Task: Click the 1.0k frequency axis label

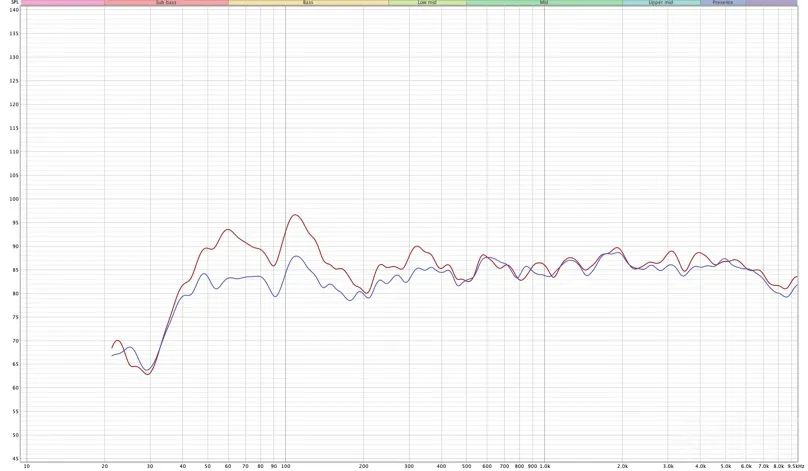Action: click(x=545, y=466)
